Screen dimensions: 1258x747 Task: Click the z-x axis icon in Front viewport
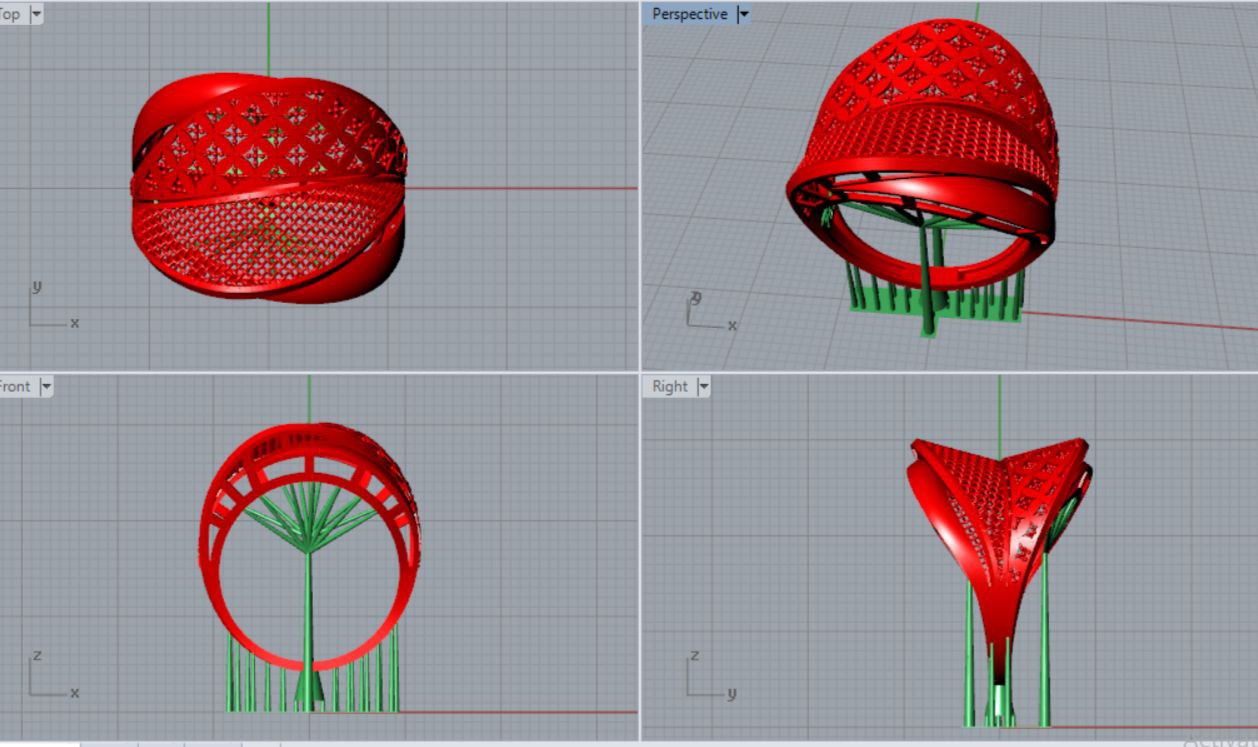50,677
